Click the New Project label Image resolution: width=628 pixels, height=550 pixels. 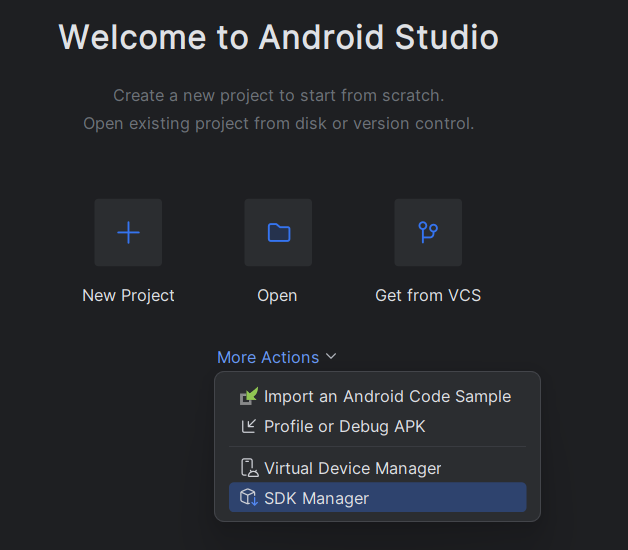point(128,296)
